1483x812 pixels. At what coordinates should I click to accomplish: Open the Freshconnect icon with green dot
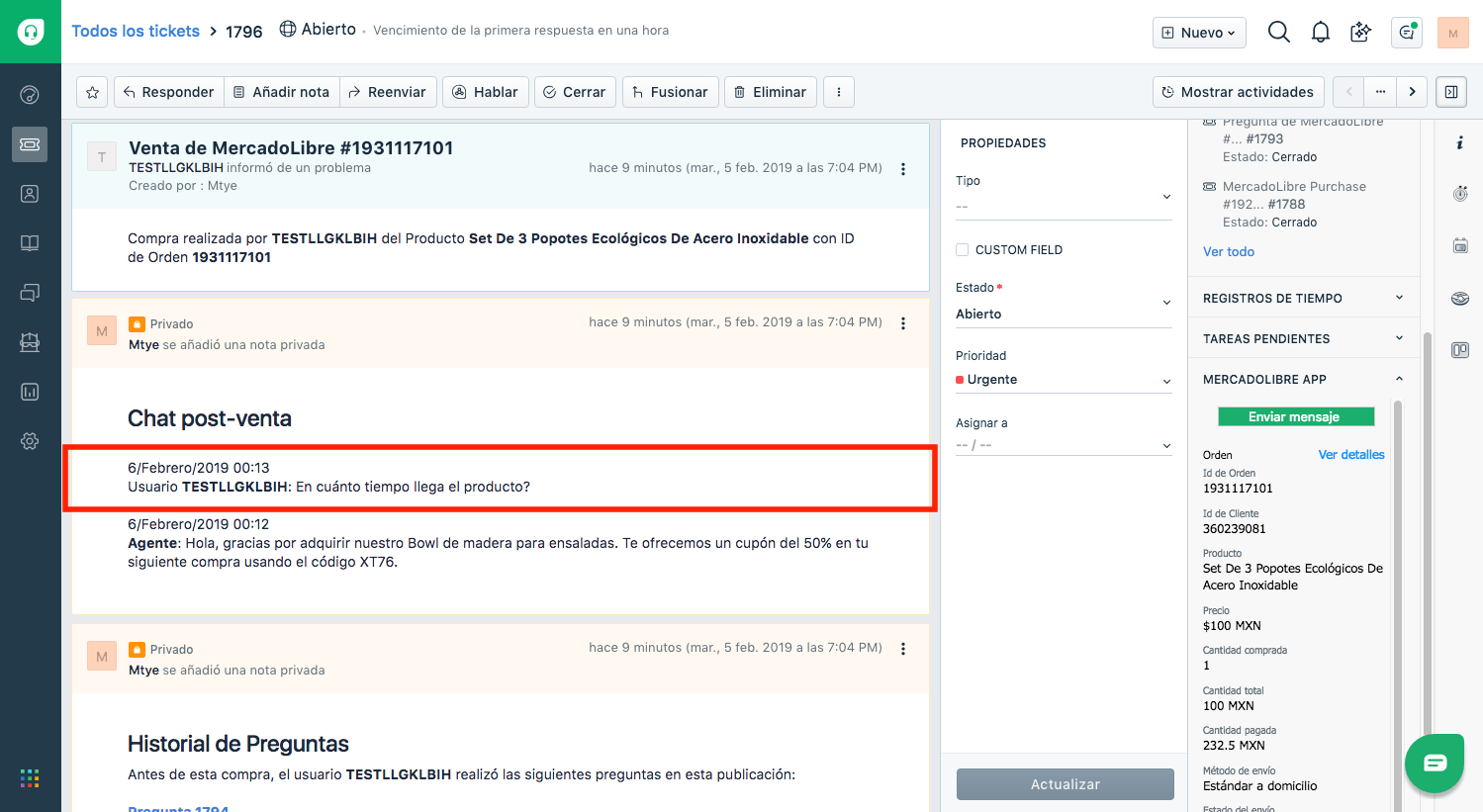pos(1406,33)
